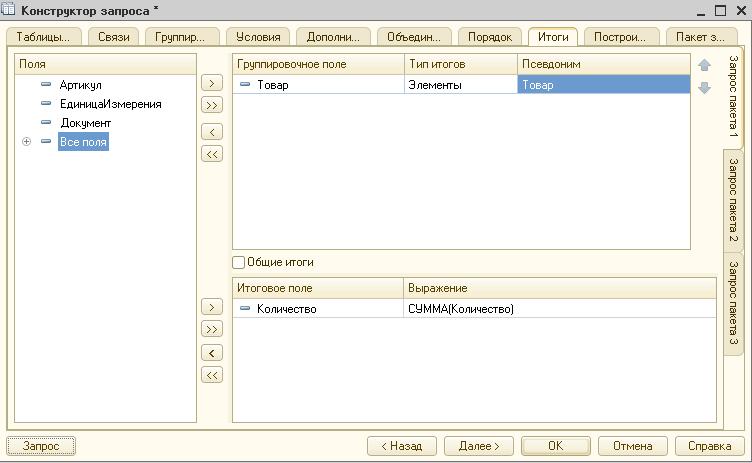Enable the Общие итоги checkbox
This screenshot has height=463, width=752.
(239, 262)
